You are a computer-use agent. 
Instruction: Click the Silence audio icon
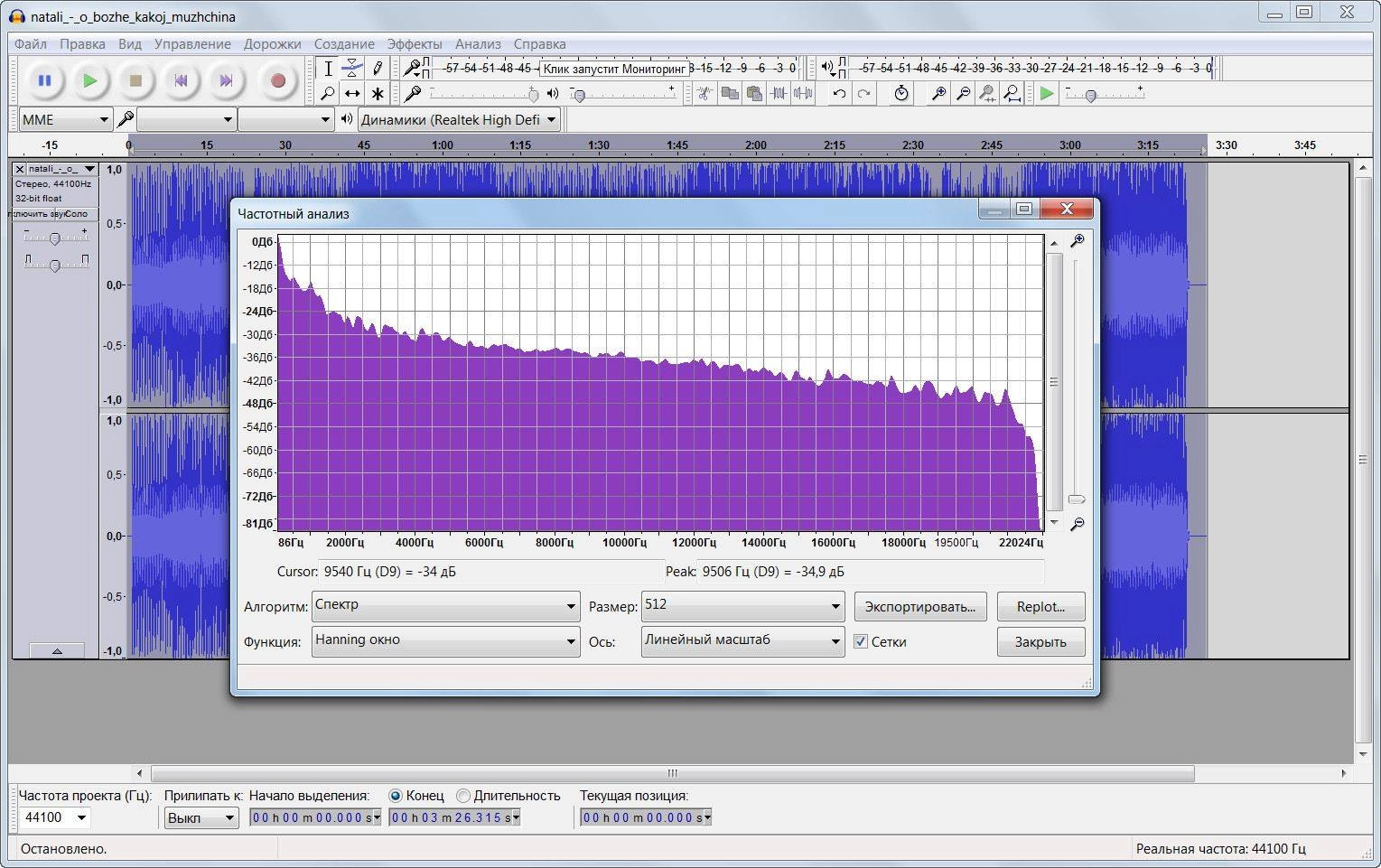[802, 93]
